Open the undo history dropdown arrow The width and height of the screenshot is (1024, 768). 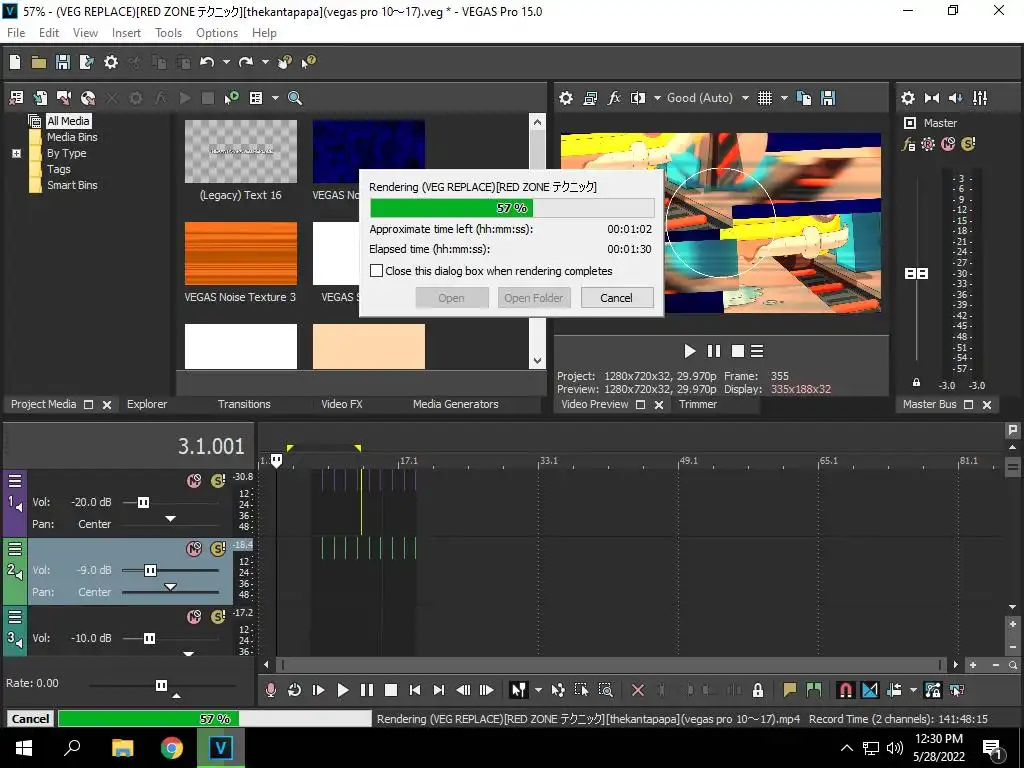click(226, 62)
